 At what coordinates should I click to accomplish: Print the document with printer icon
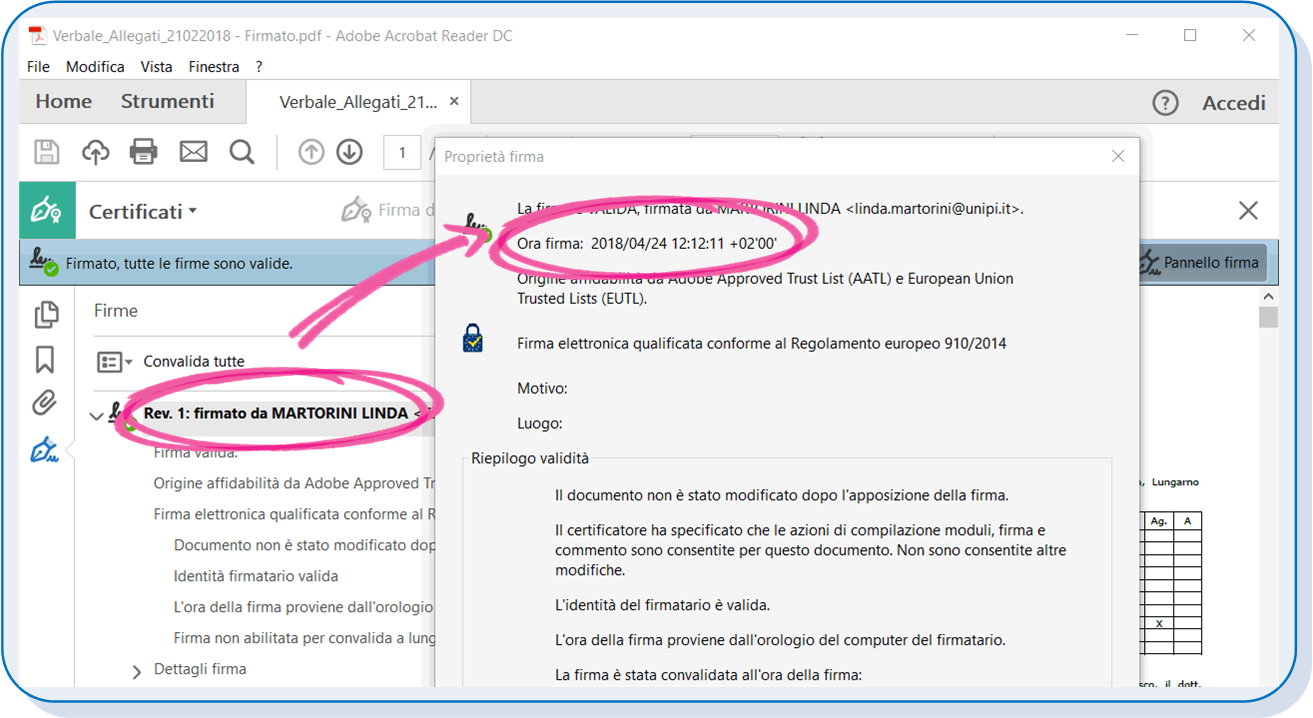coord(144,152)
